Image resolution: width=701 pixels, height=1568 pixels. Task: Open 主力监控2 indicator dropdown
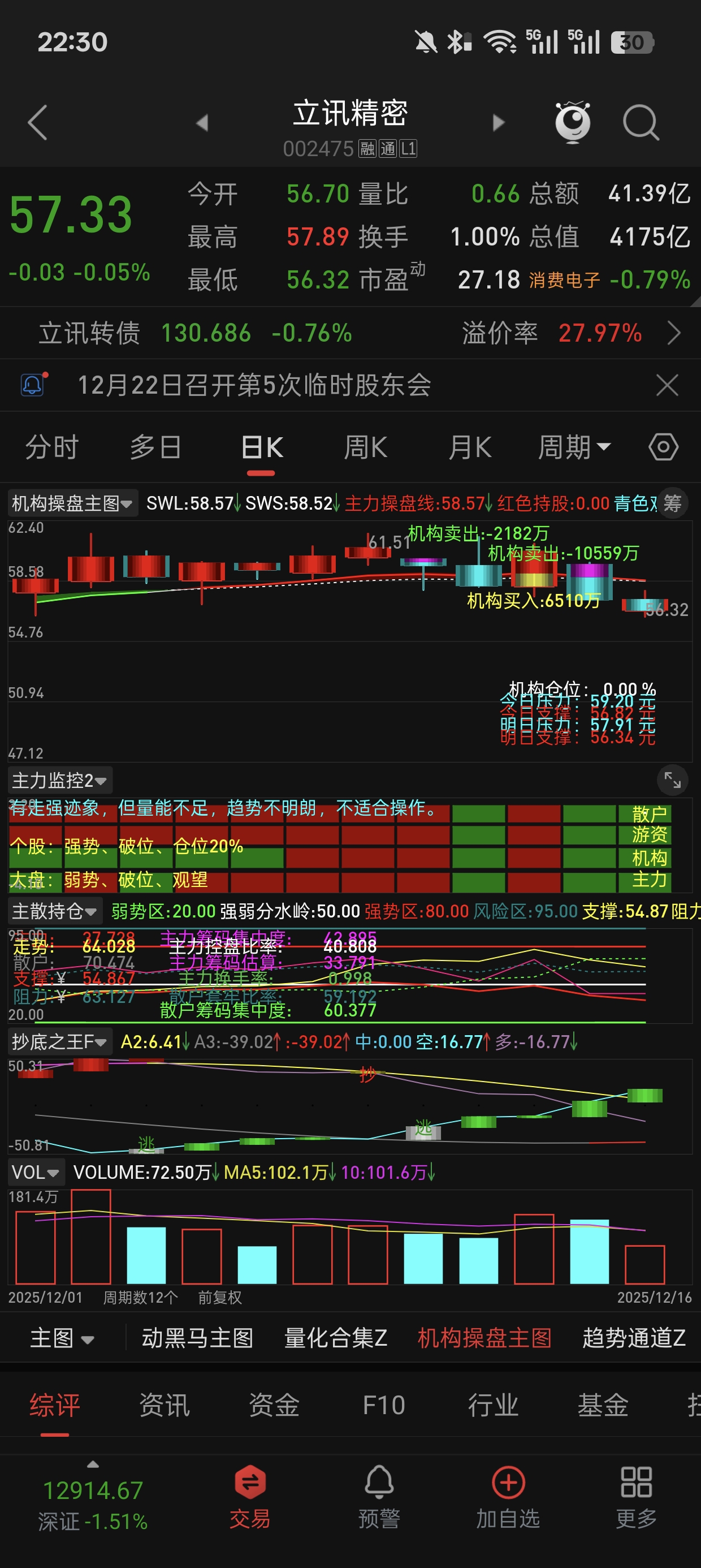pyautogui.click(x=59, y=781)
